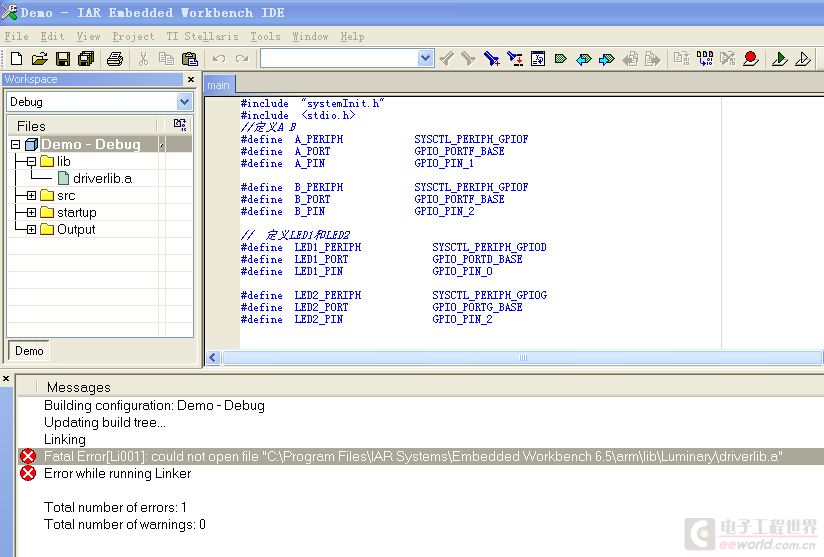Paste with the clipboard icon
Viewport: 824px width, 557px height.
189,58
